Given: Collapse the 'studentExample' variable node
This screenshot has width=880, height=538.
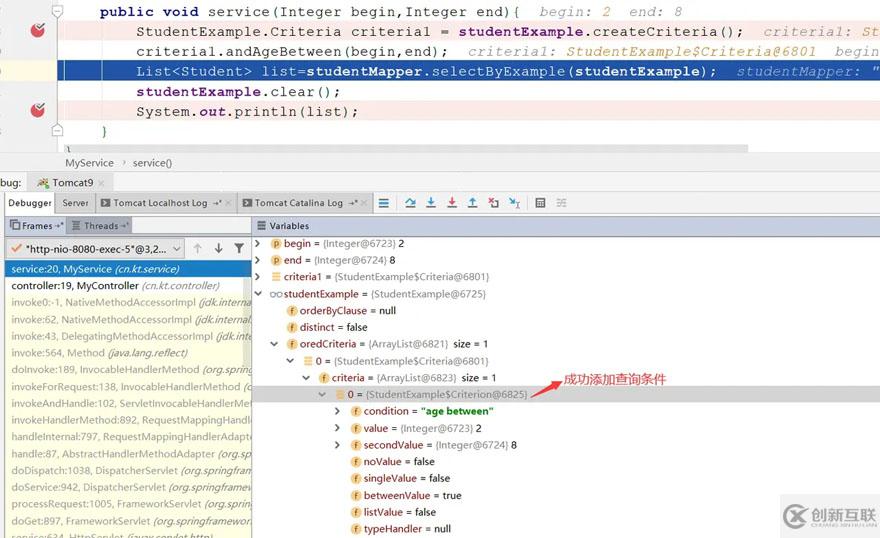Looking at the screenshot, I should pos(258,293).
